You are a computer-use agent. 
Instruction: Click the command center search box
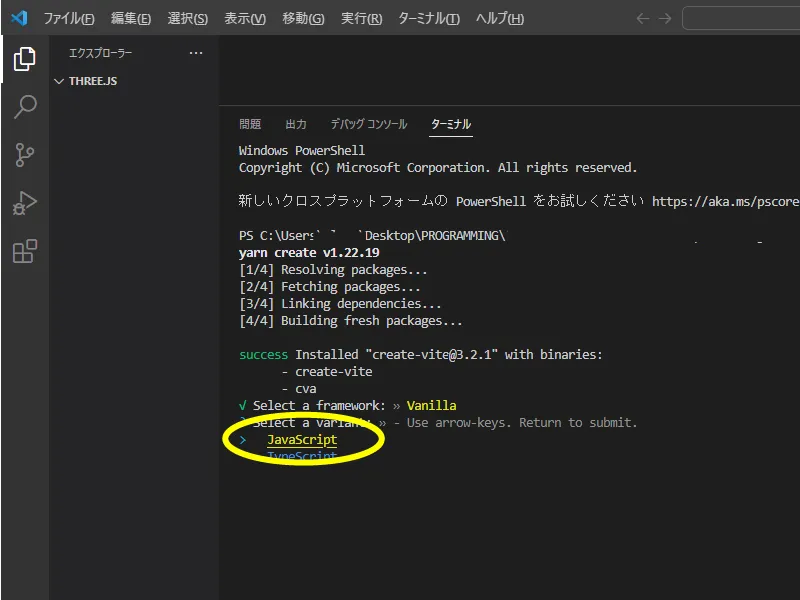tap(741, 19)
